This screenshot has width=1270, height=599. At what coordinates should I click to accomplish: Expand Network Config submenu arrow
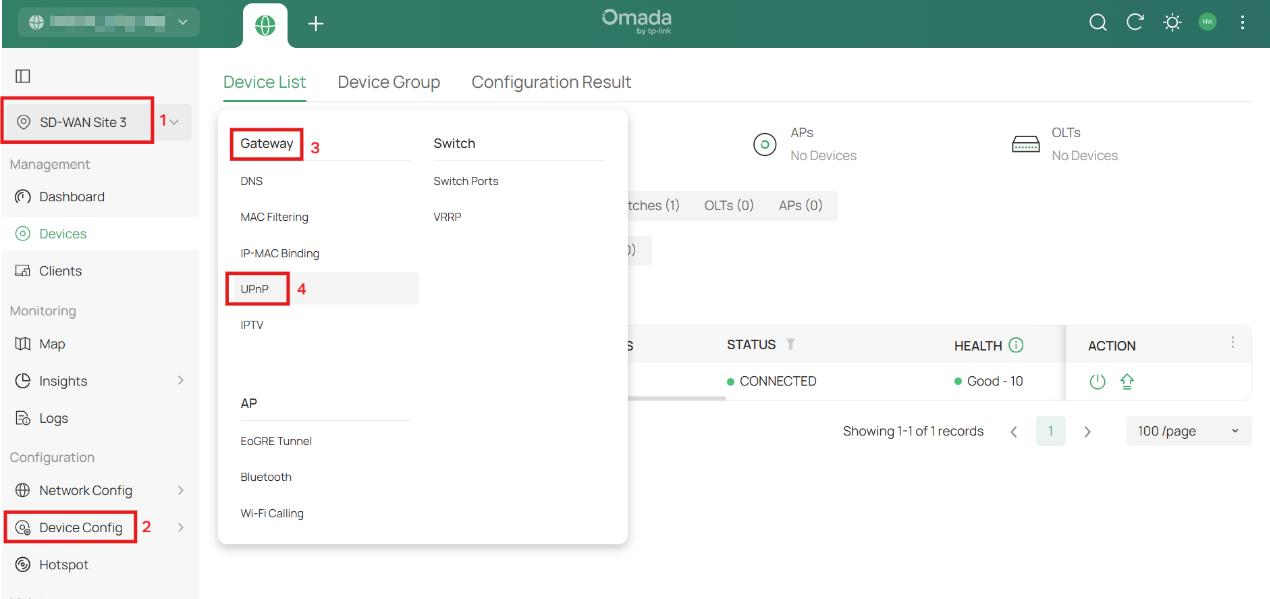click(181, 490)
